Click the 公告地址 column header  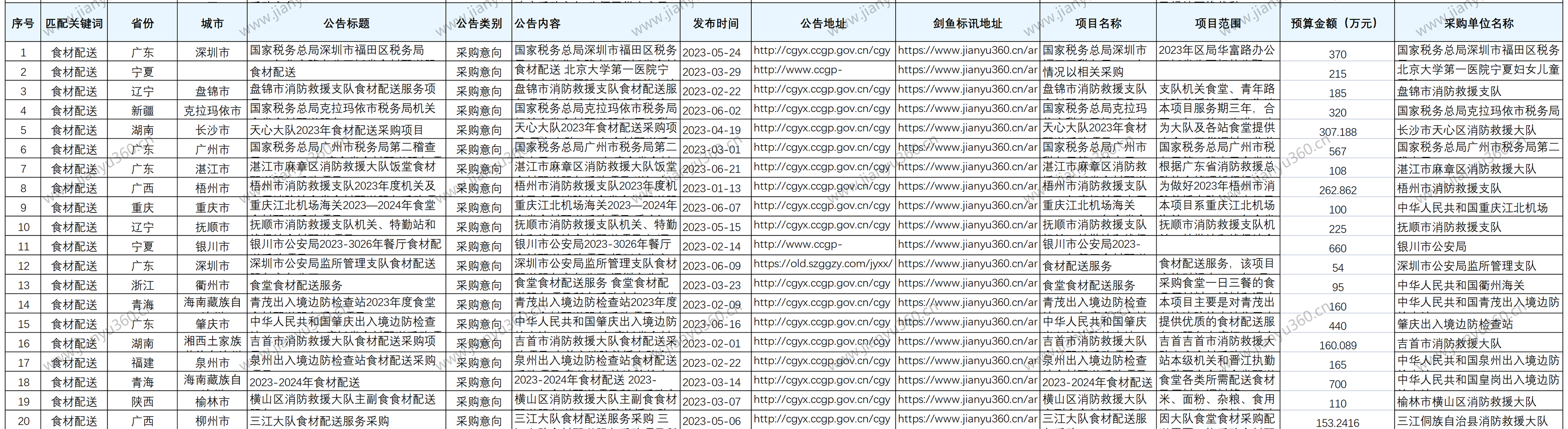[x=824, y=23]
